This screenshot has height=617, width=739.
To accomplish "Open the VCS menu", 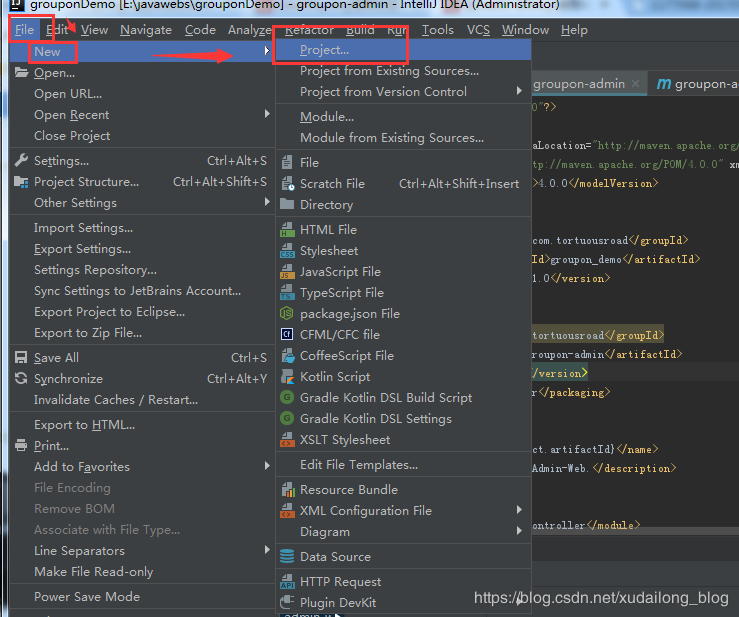I will point(478,30).
